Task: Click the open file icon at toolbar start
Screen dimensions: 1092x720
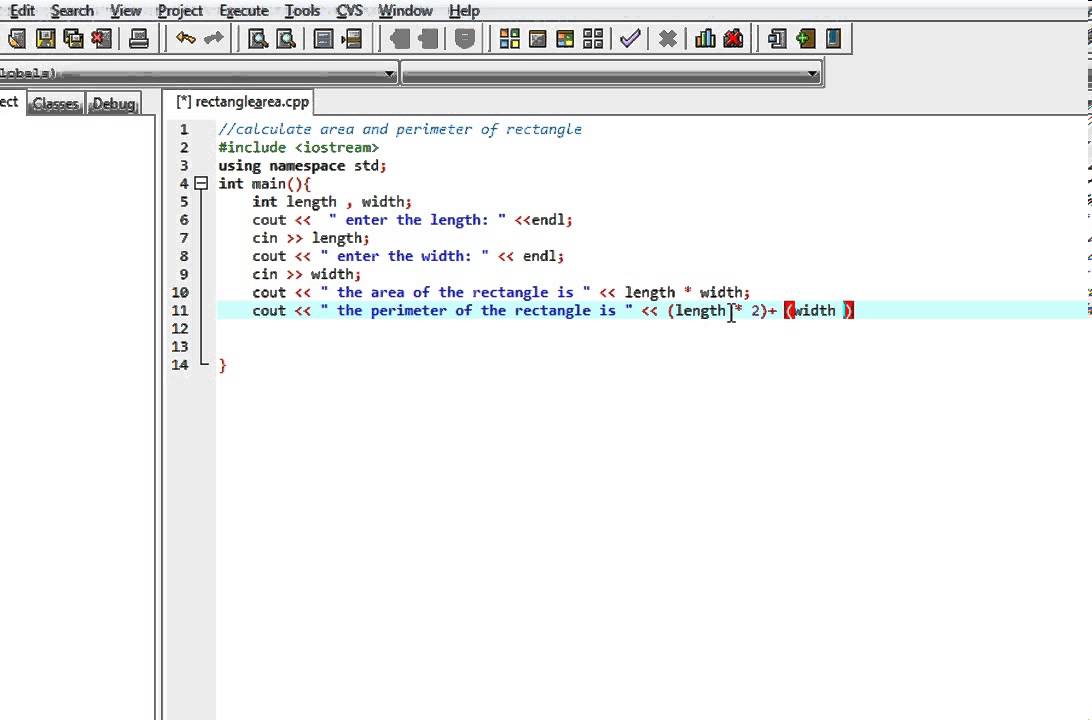Action: point(17,38)
